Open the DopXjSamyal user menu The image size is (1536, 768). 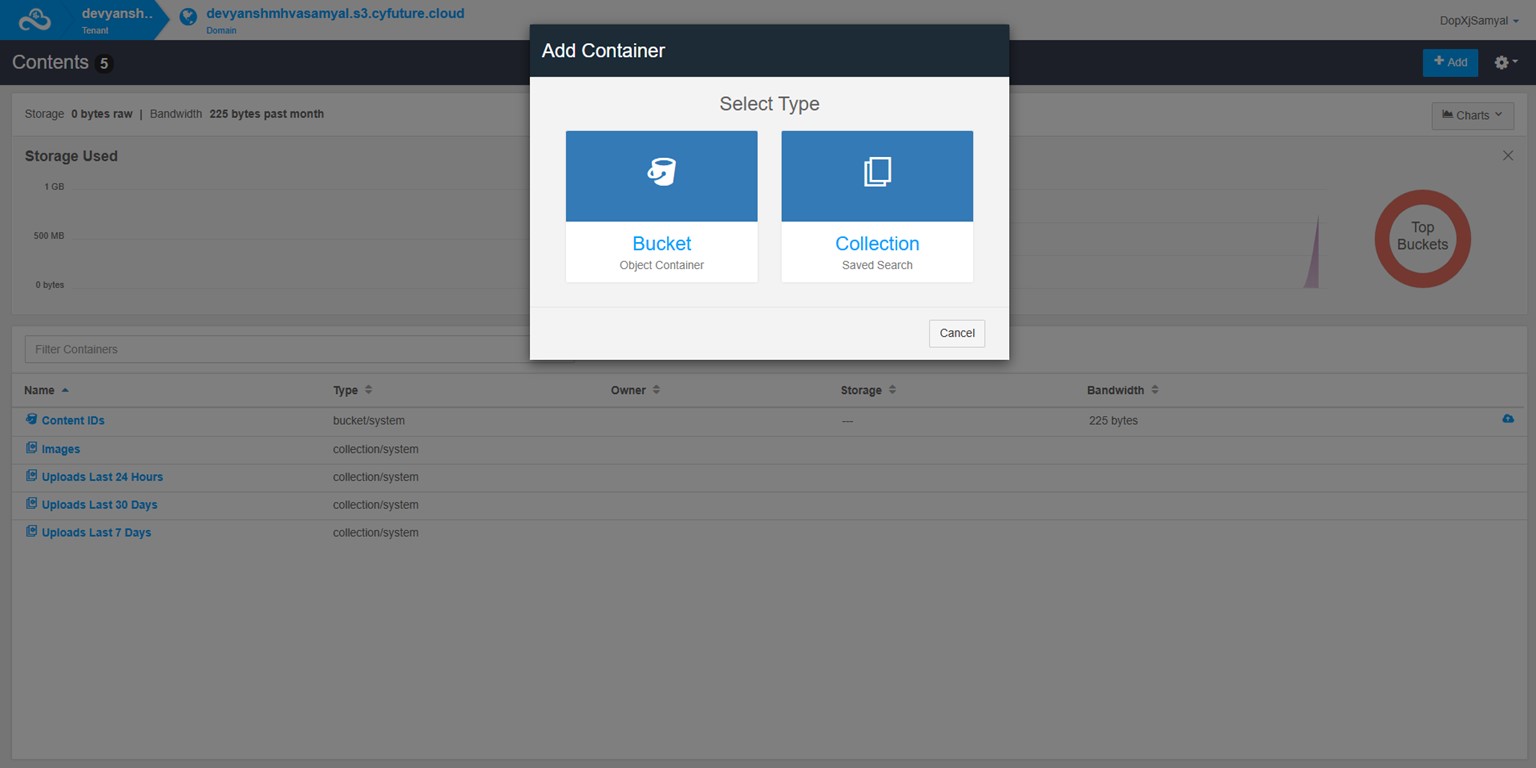[x=1478, y=21]
